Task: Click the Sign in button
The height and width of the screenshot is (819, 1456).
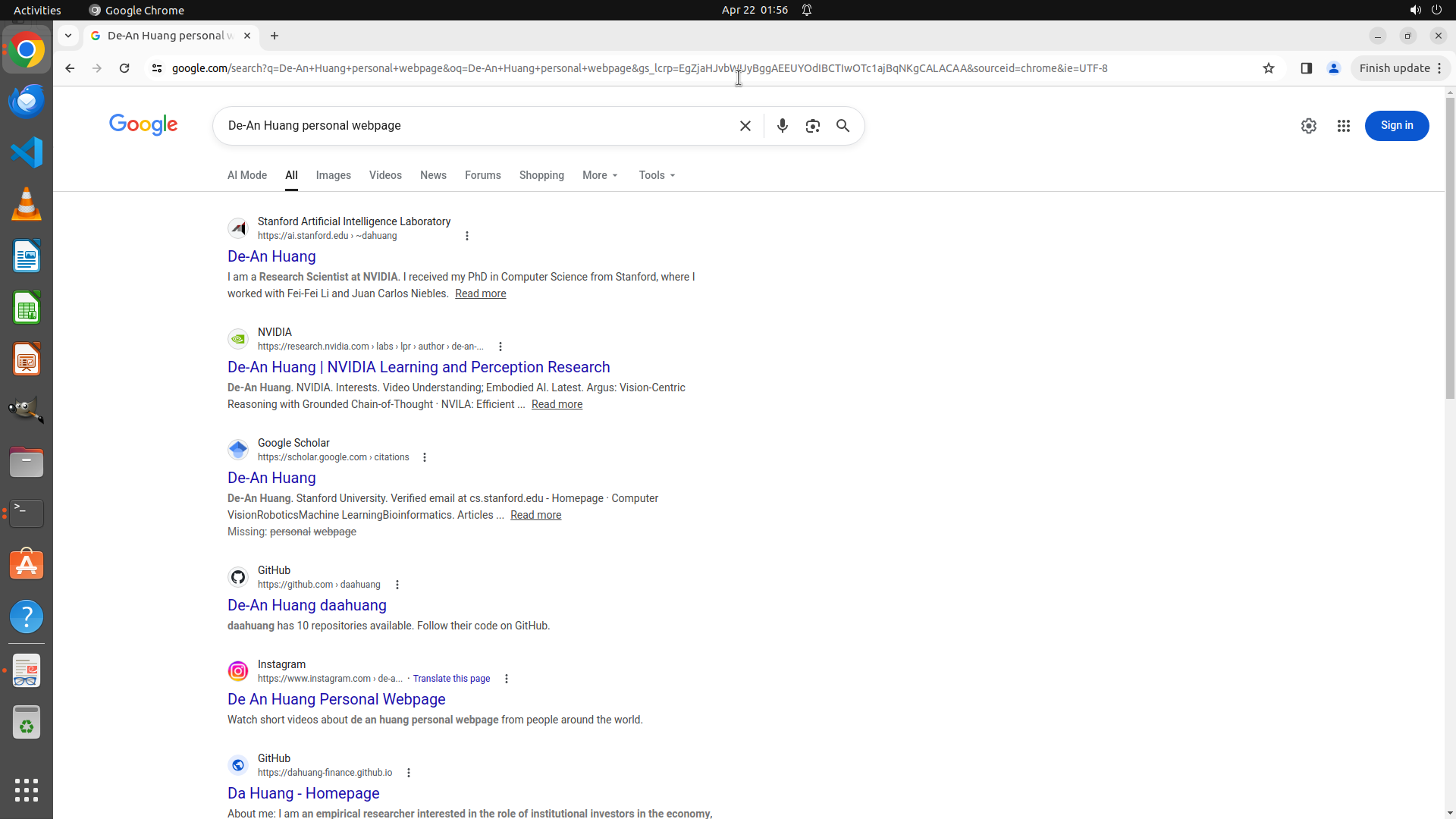Action: [x=1396, y=126]
